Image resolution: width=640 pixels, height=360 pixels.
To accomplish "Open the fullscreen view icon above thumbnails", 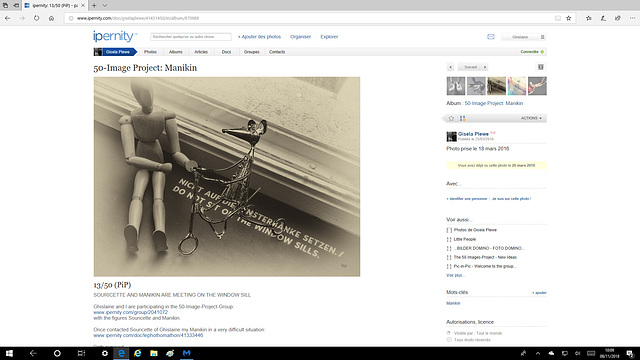I will (540, 67).
